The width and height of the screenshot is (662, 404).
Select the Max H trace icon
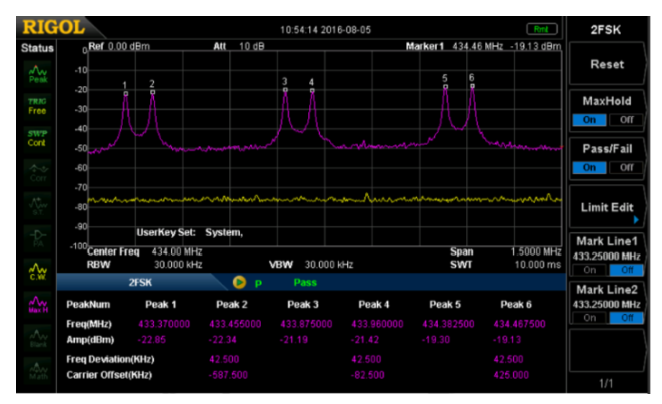tap(38, 304)
